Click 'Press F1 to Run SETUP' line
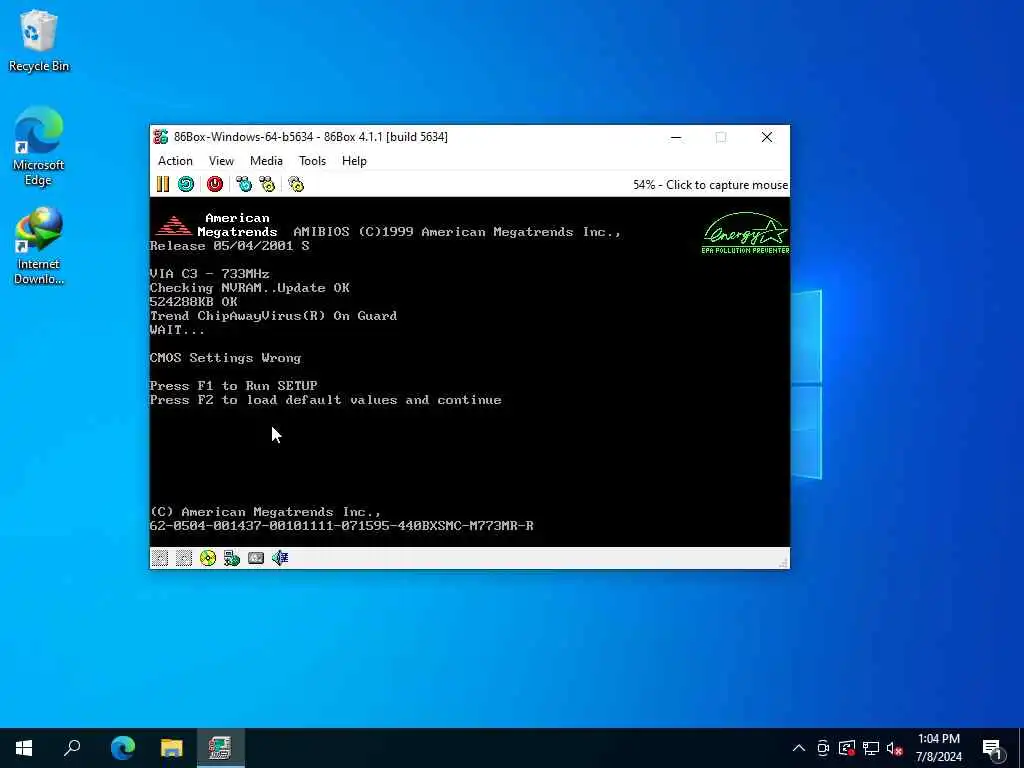This screenshot has height=768, width=1024. click(x=234, y=386)
